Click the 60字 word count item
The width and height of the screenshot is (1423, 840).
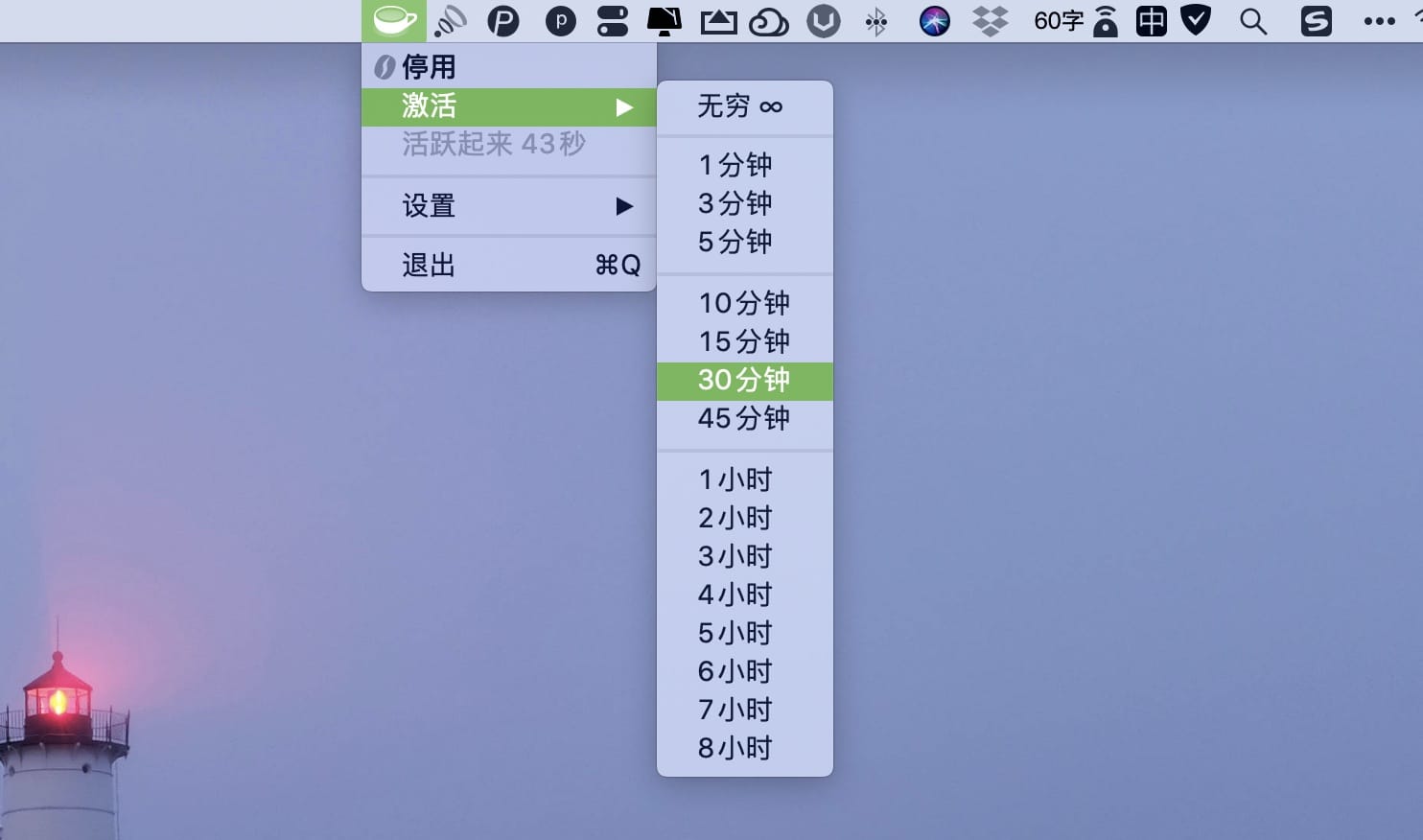1059,21
